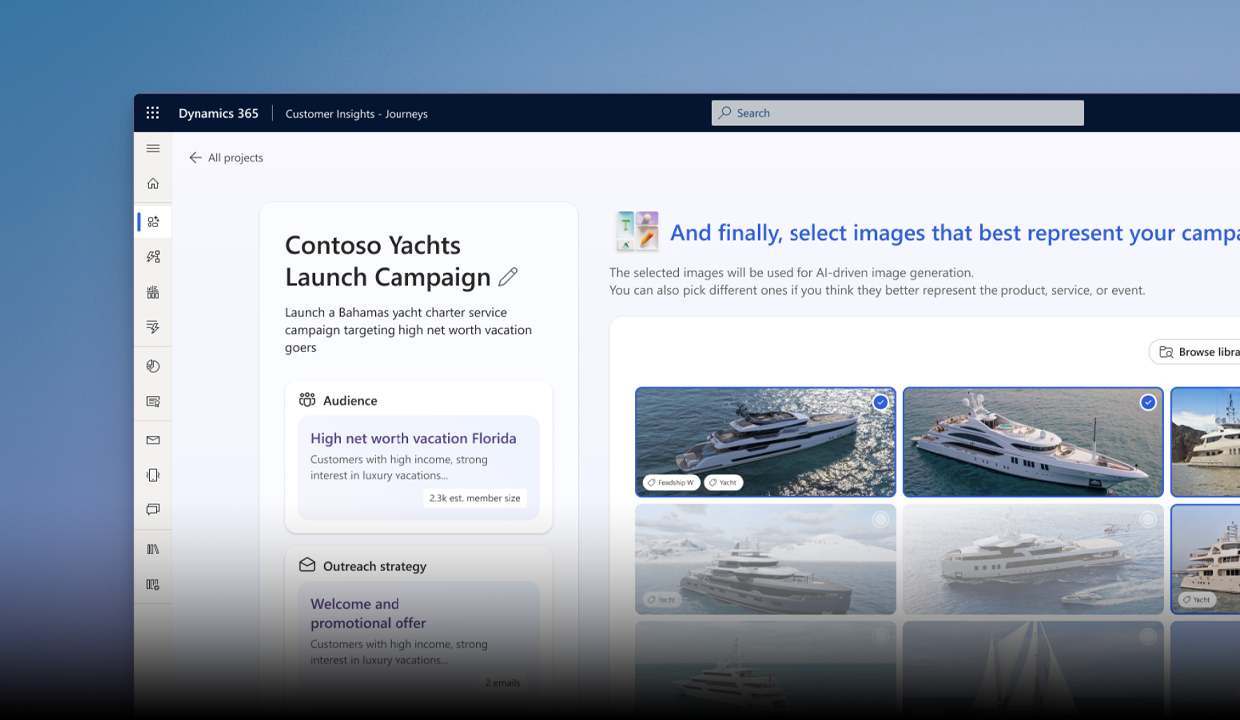Open the app launcher waffle menu
This screenshot has width=1240, height=720.
[x=153, y=113]
